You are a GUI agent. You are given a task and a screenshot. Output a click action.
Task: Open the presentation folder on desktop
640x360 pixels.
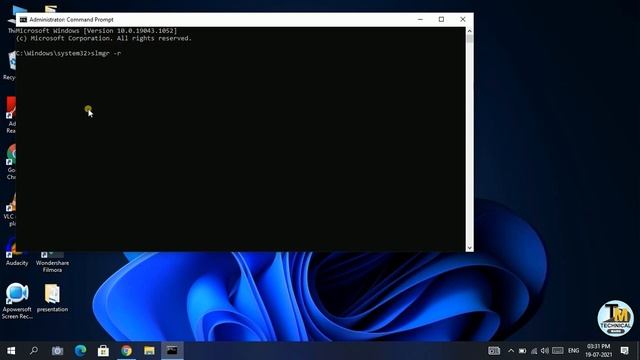tap(52, 298)
